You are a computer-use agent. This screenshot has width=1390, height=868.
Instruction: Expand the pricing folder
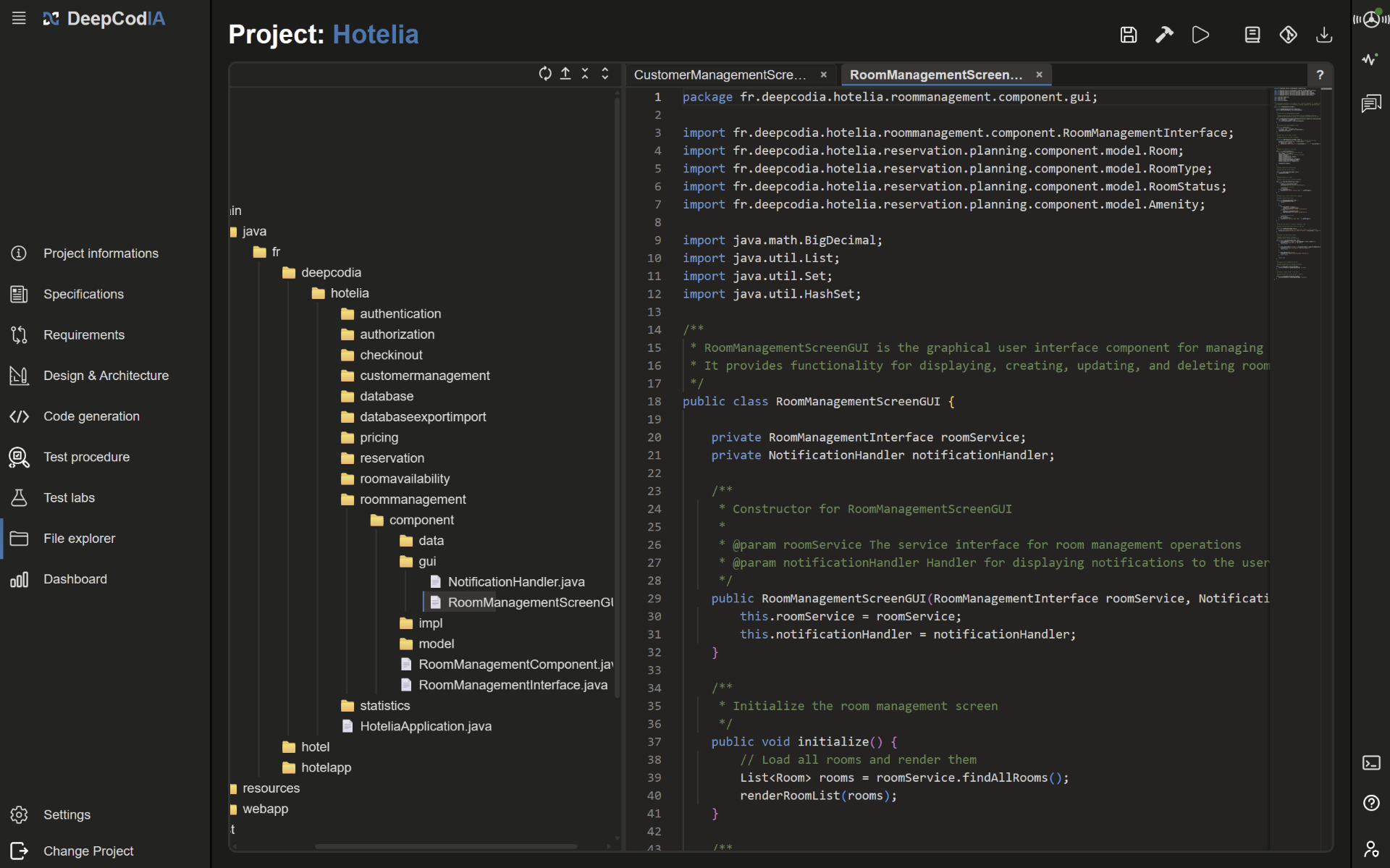coord(370,438)
